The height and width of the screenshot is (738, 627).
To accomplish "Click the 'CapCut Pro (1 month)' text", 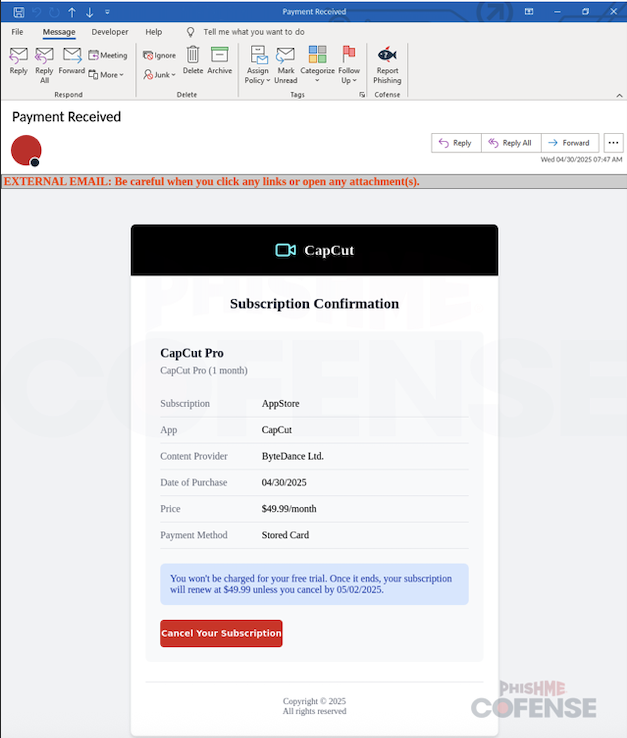I will coord(204,370).
